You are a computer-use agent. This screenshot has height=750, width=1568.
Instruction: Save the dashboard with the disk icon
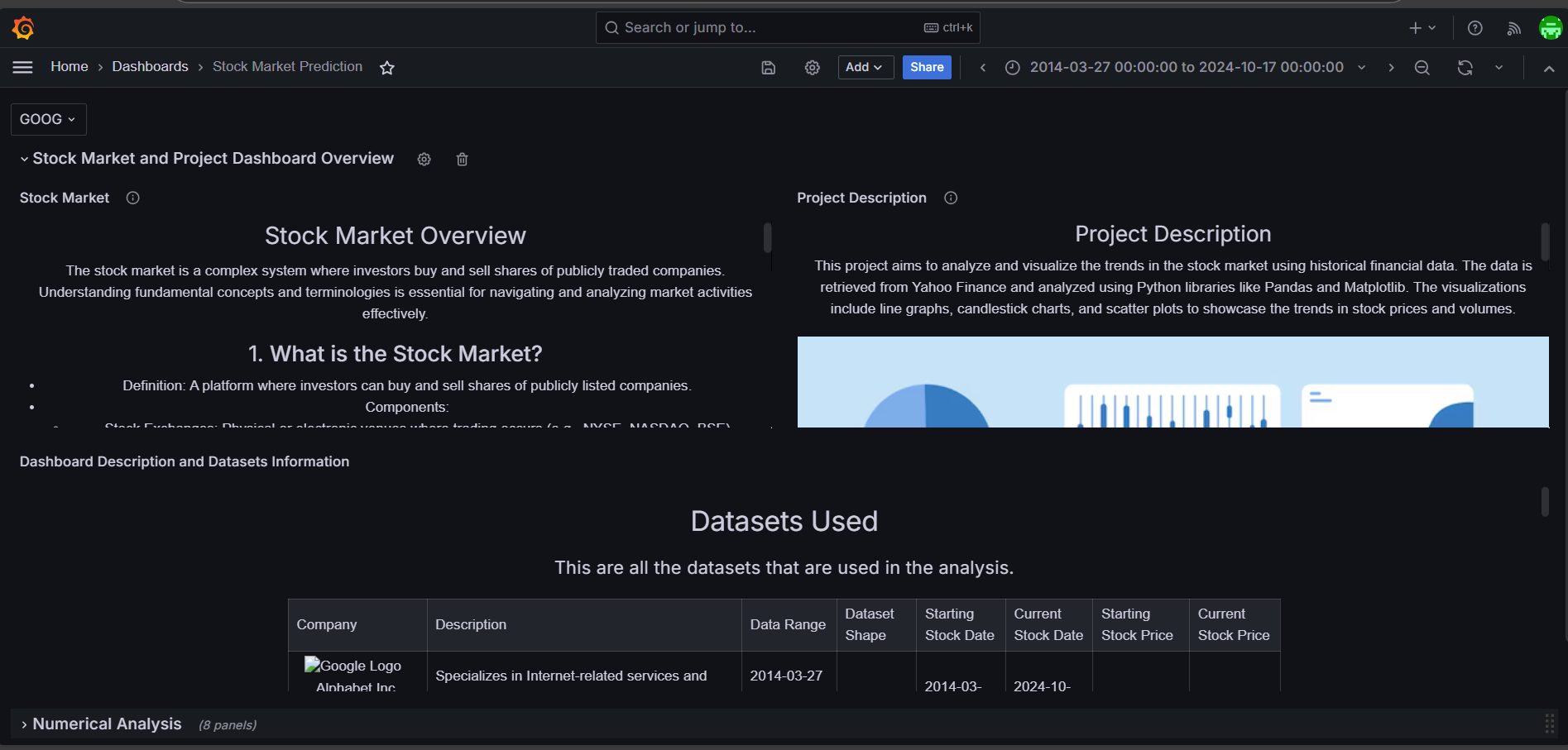[768, 68]
